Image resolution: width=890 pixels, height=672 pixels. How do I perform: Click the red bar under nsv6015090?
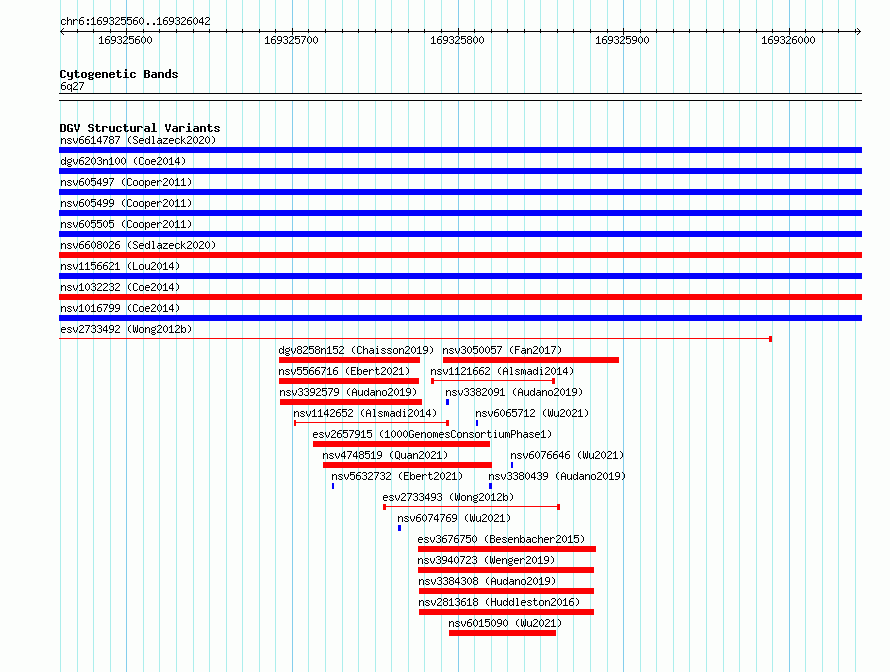click(502, 633)
